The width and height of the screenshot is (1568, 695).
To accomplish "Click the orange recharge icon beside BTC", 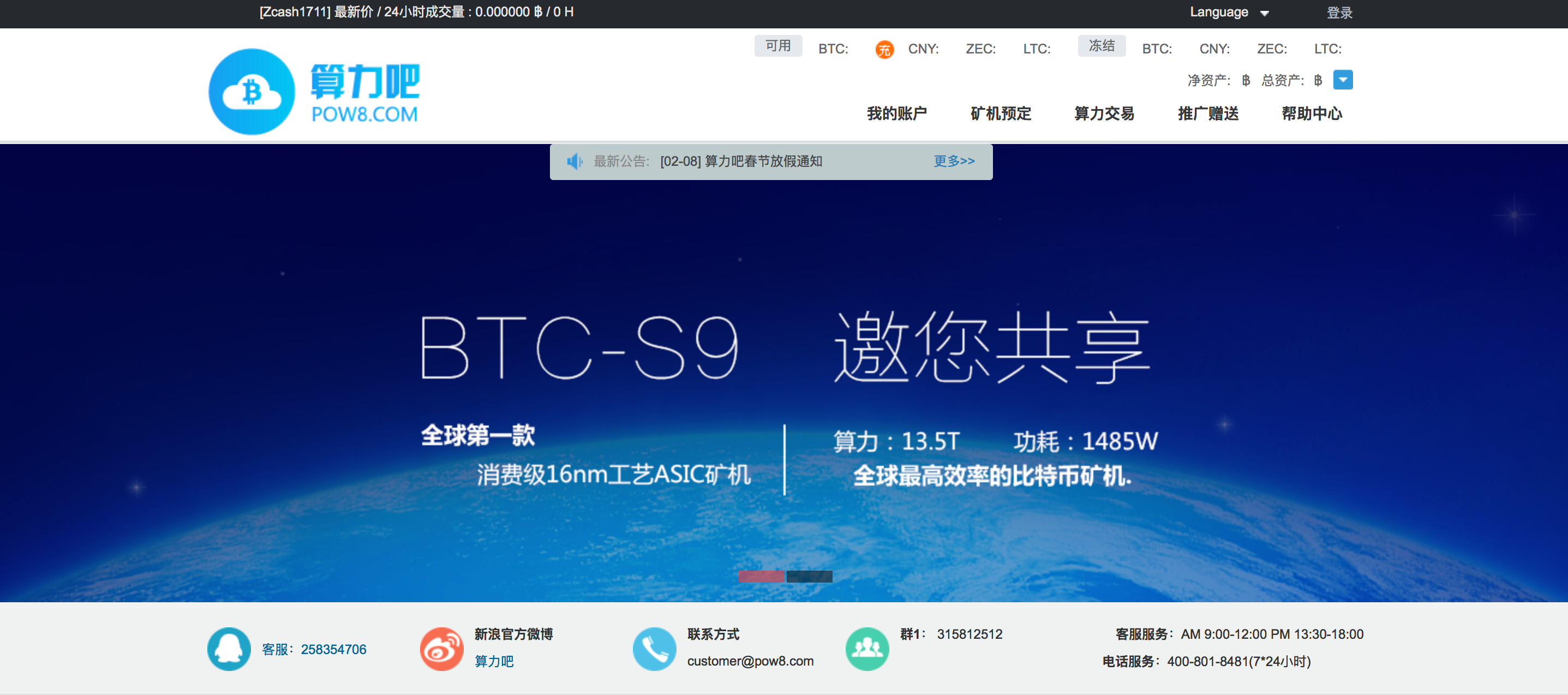I will (x=884, y=49).
